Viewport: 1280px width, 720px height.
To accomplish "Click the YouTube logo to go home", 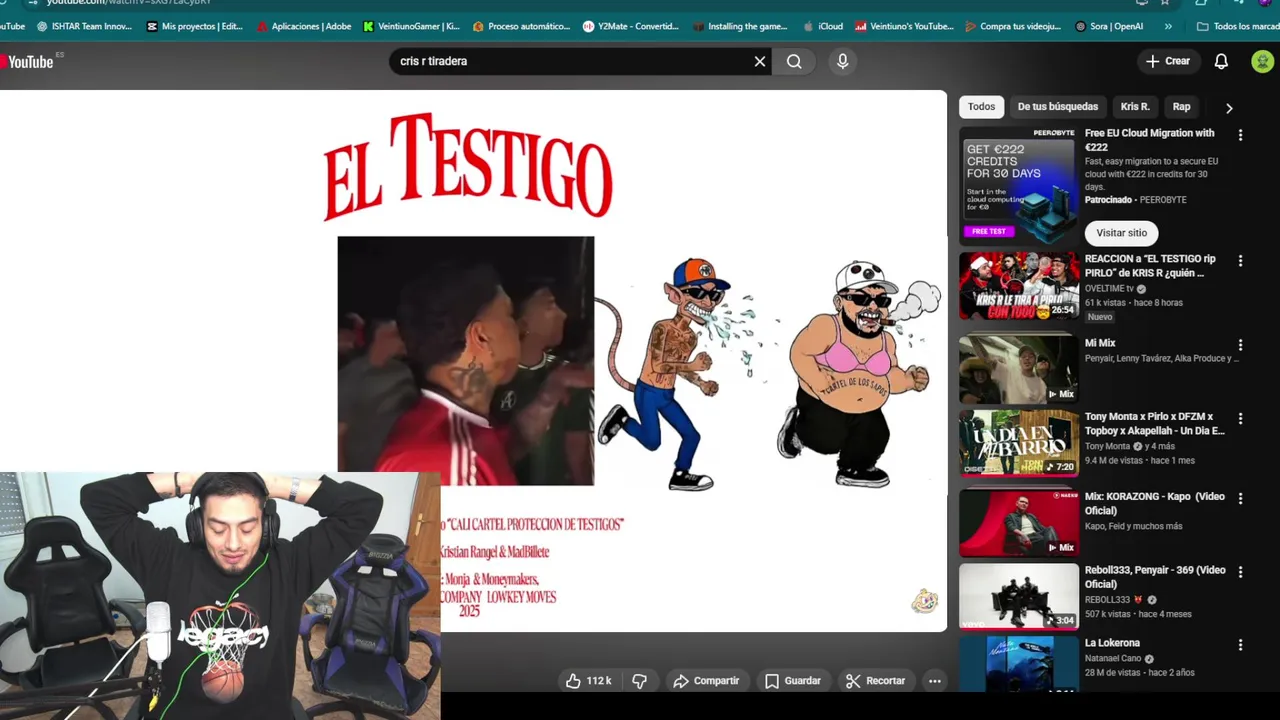I will point(28,62).
